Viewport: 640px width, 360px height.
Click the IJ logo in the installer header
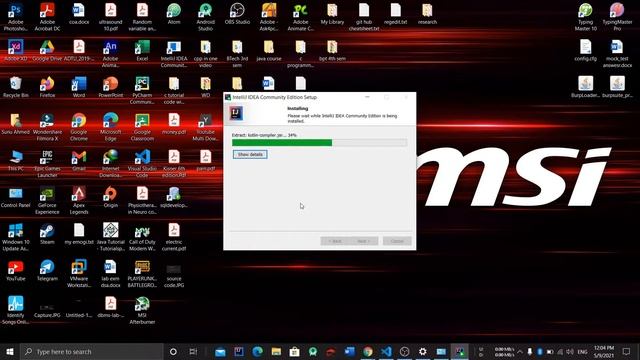coord(236,113)
